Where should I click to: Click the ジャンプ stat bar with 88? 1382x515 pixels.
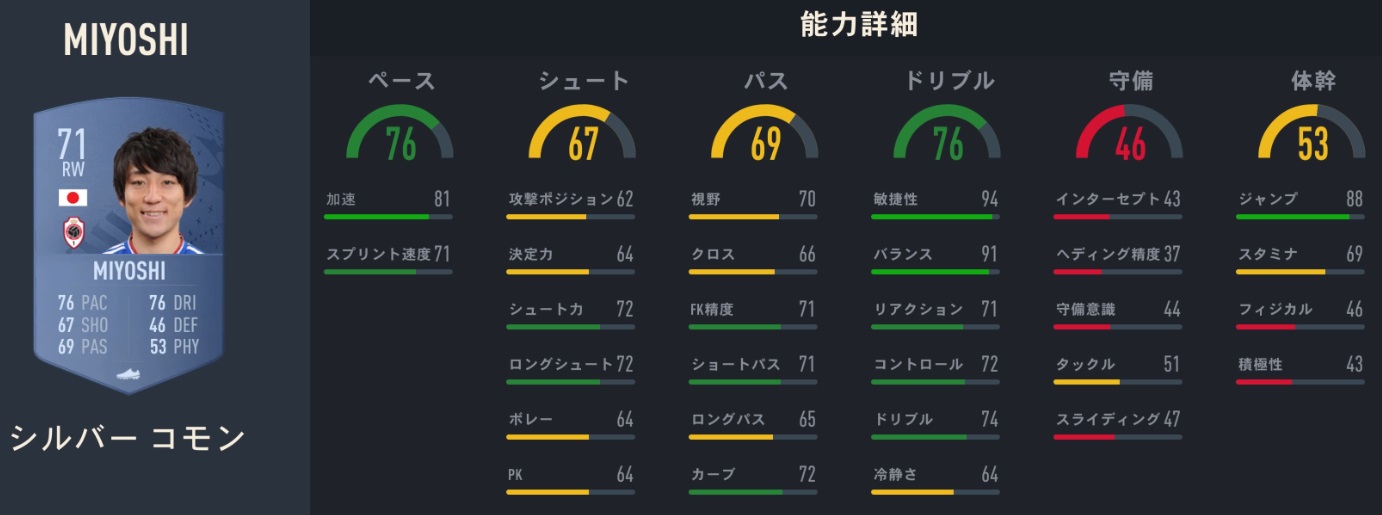(x=1300, y=216)
